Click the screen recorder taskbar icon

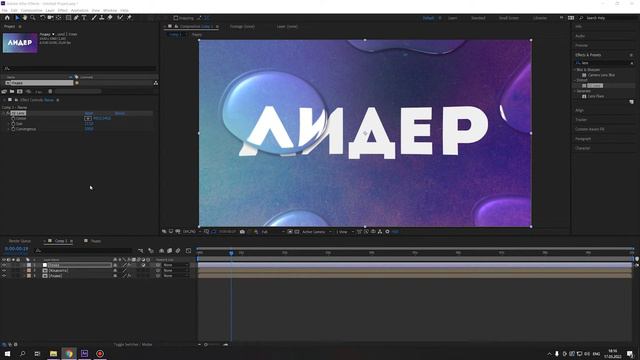point(100,353)
